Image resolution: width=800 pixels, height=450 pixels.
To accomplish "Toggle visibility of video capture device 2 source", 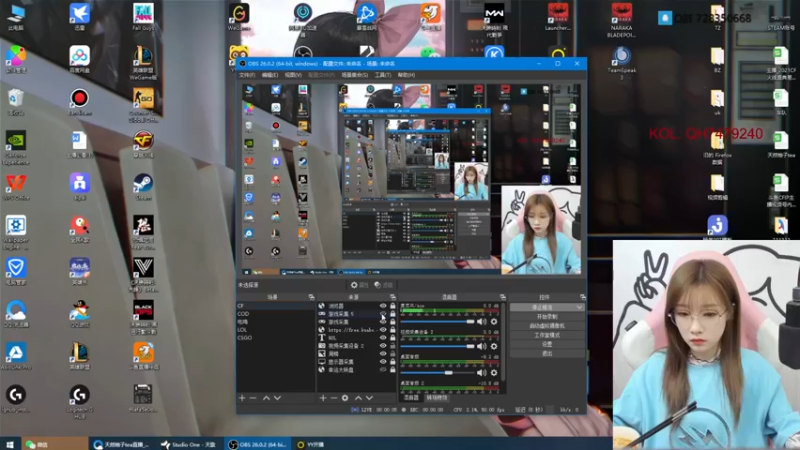I will coord(383,345).
